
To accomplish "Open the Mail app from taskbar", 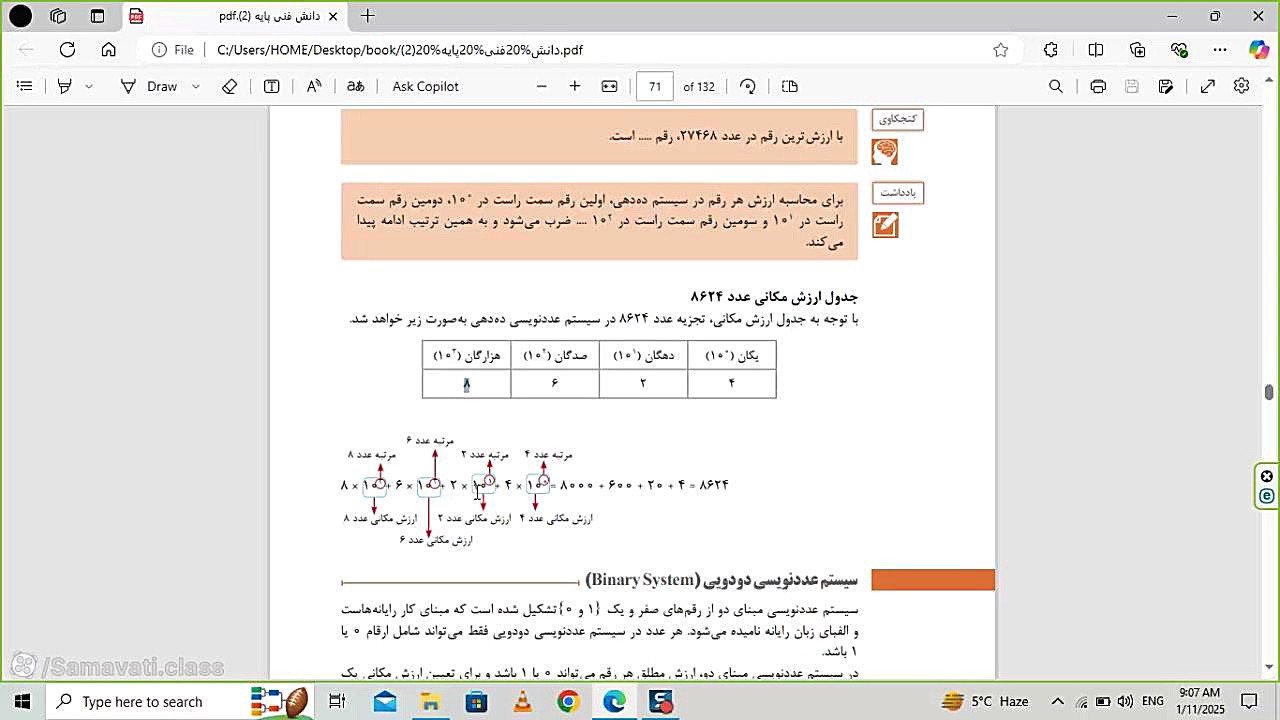I will (385, 701).
